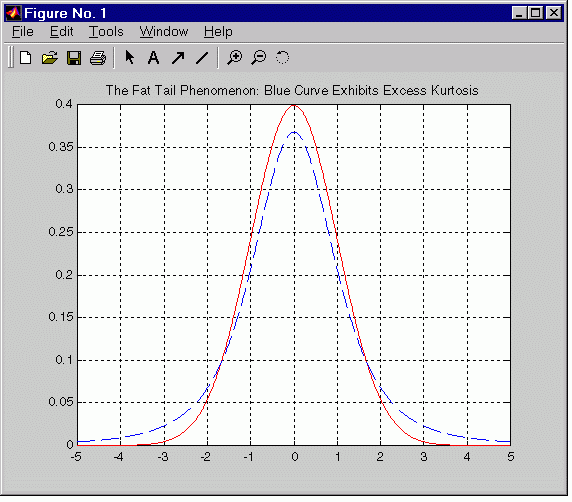Click the New Figure toolbar icon
The image size is (572, 502).
(x=26, y=58)
